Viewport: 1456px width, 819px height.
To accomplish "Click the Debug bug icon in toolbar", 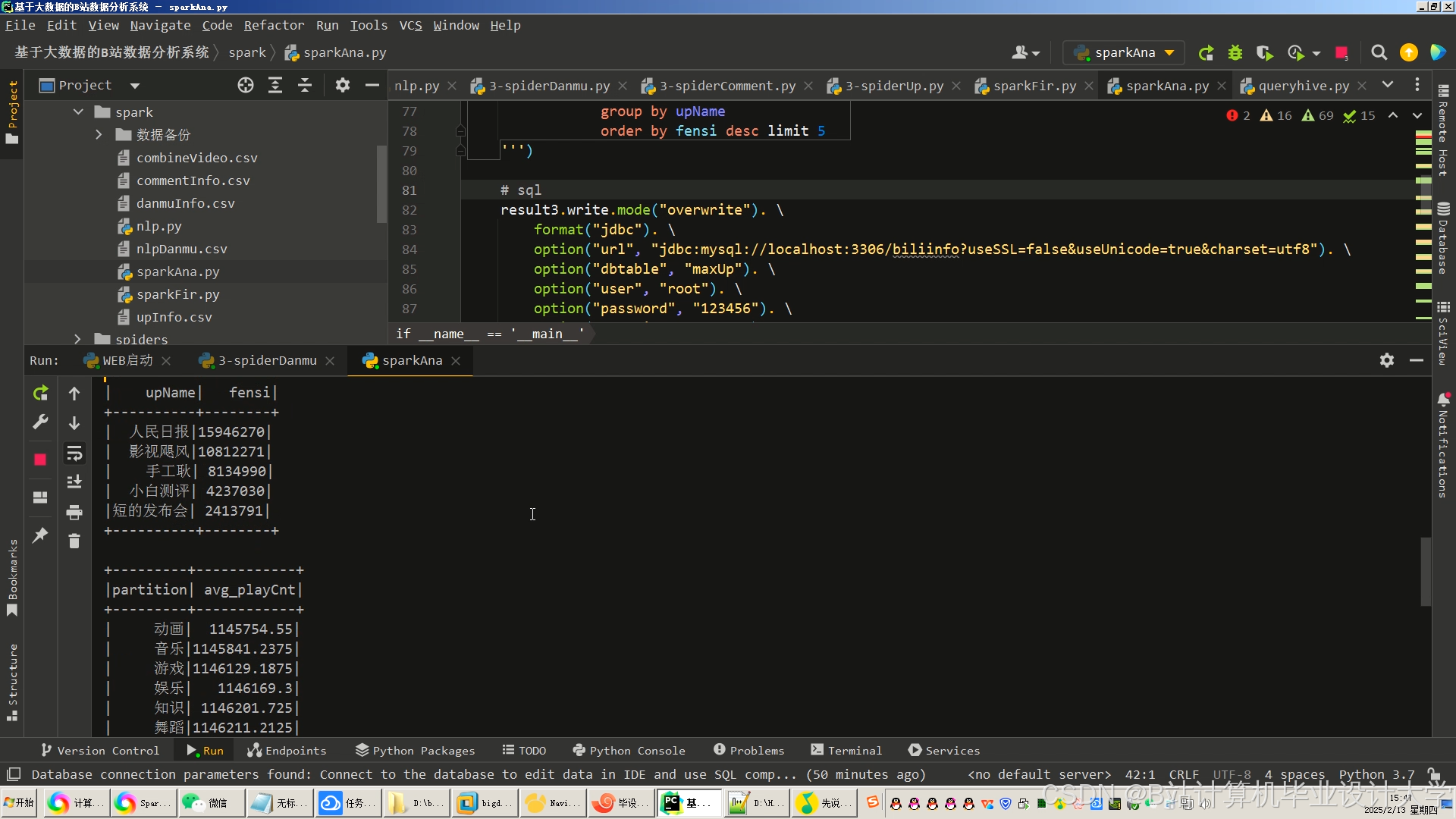I will pyautogui.click(x=1235, y=53).
